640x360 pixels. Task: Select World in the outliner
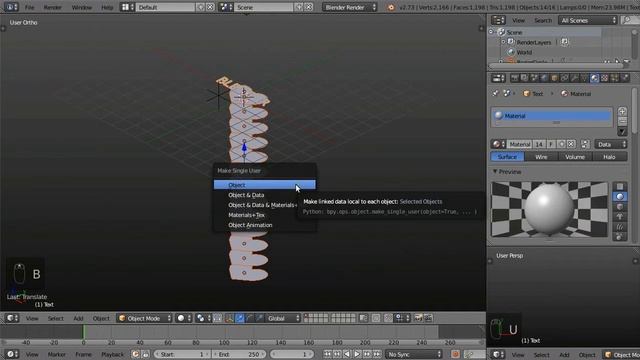coord(524,52)
